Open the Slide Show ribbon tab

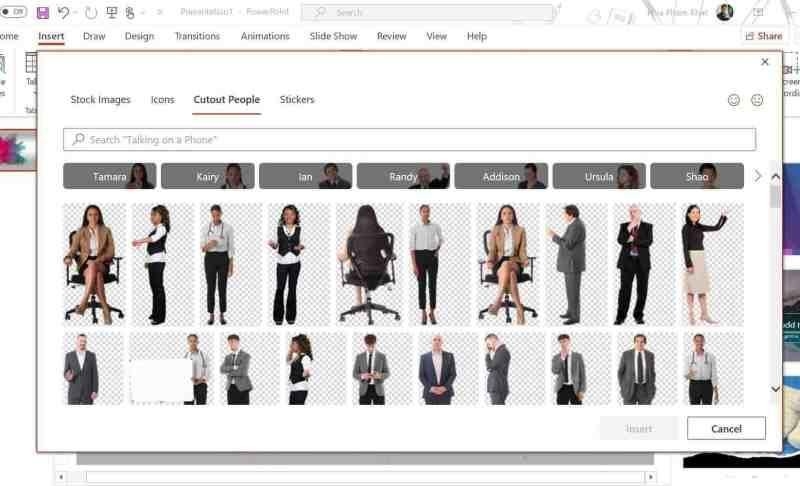point(333,36)
